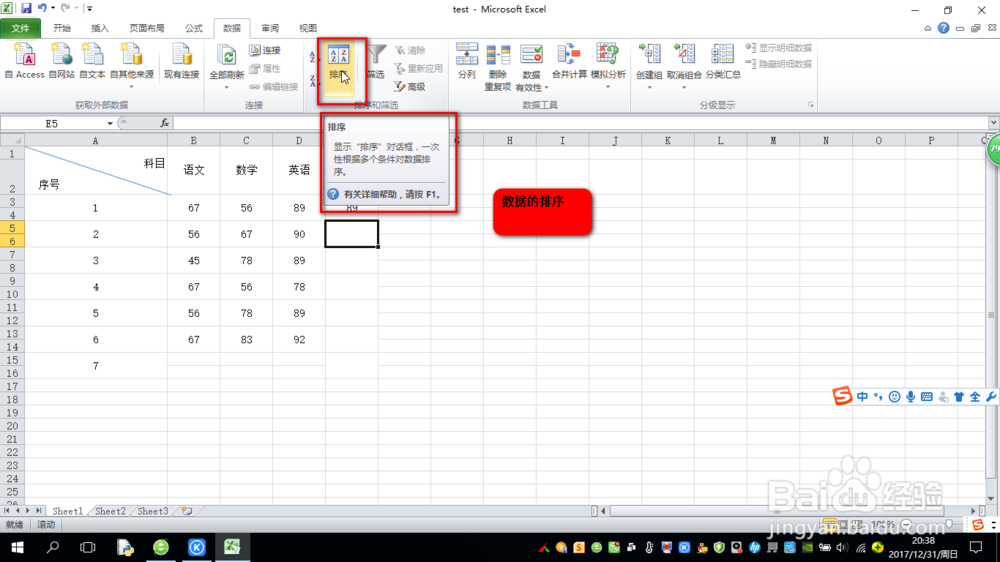Click Text to Columns (分列)

coord(467,61)
